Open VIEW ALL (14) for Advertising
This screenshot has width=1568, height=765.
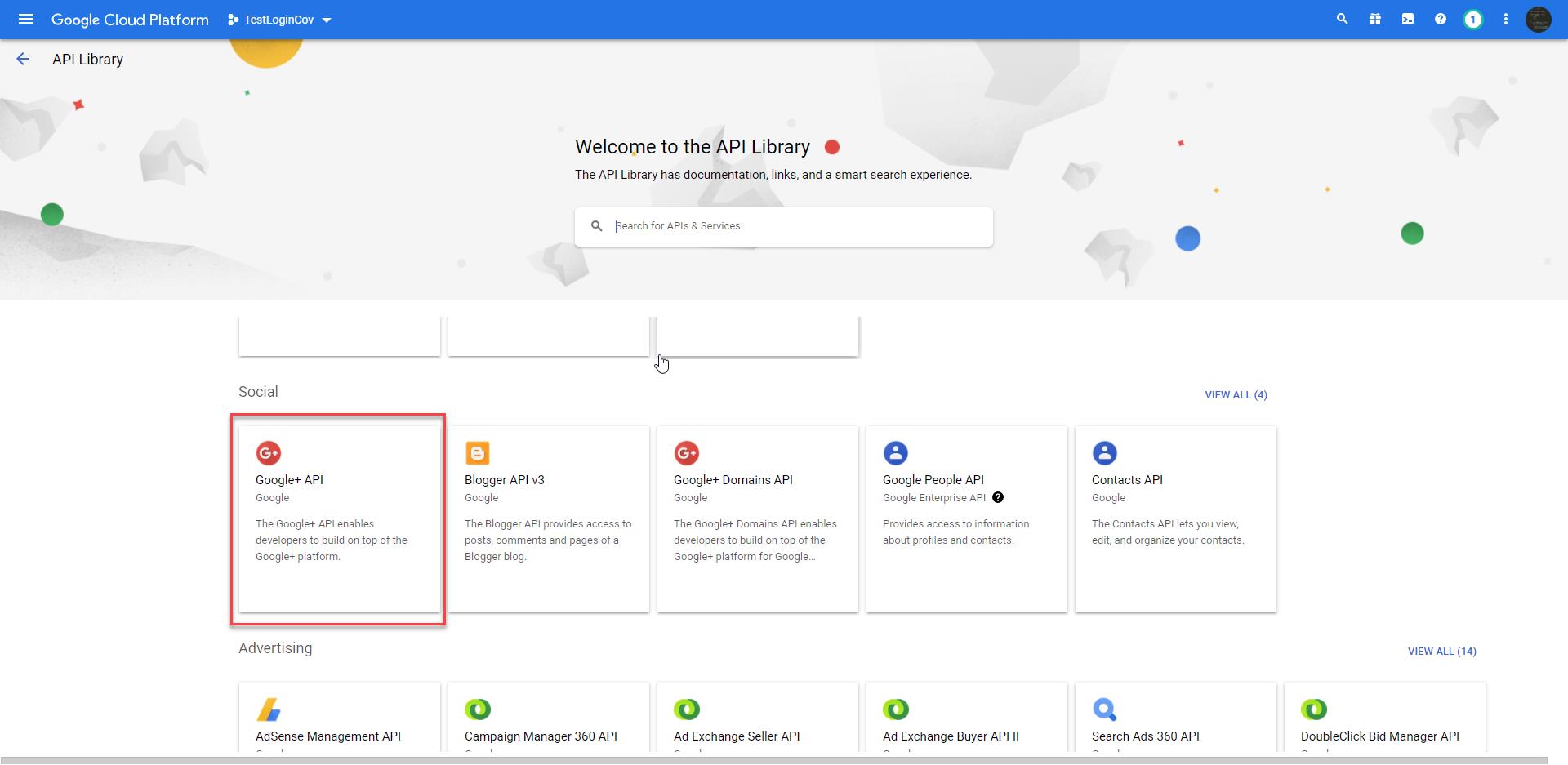click(x=1441, y=651)
